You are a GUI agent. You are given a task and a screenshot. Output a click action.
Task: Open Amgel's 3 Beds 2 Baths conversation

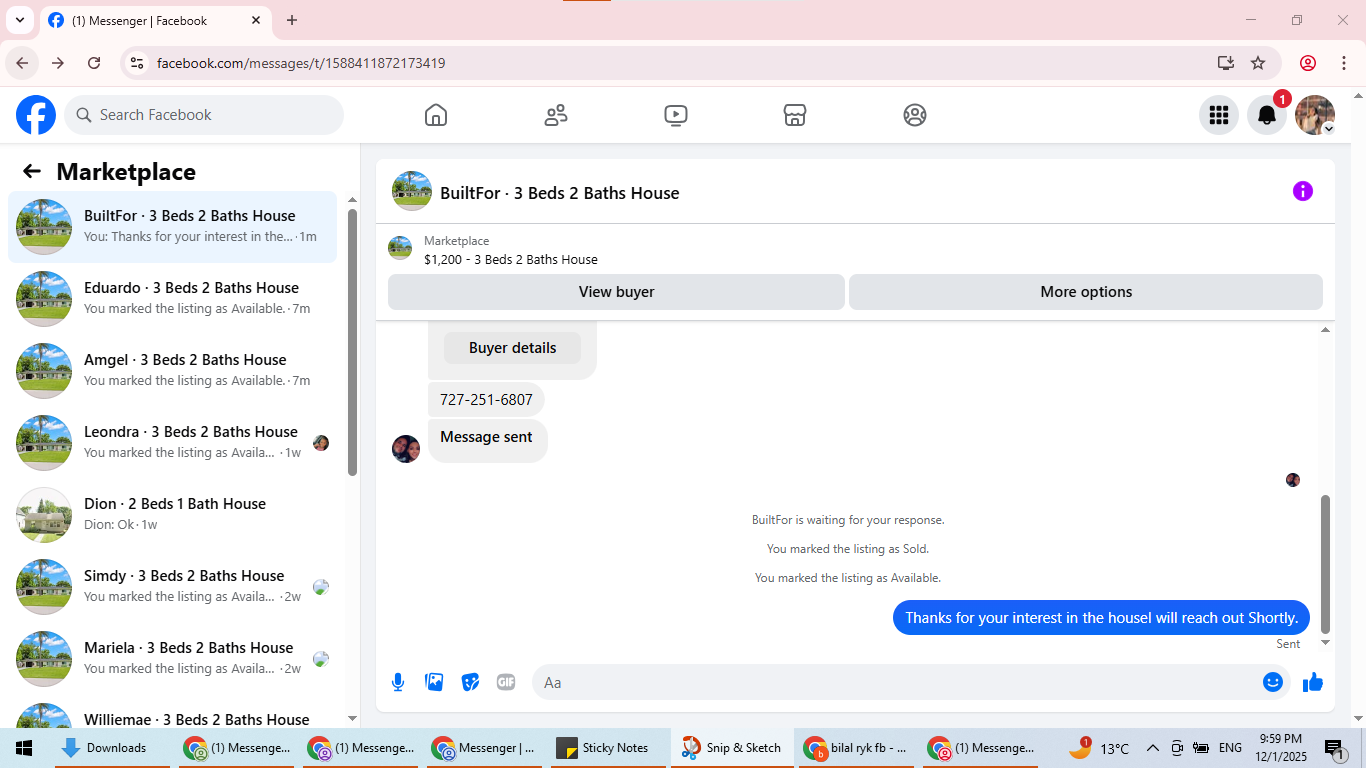(173, 371)
